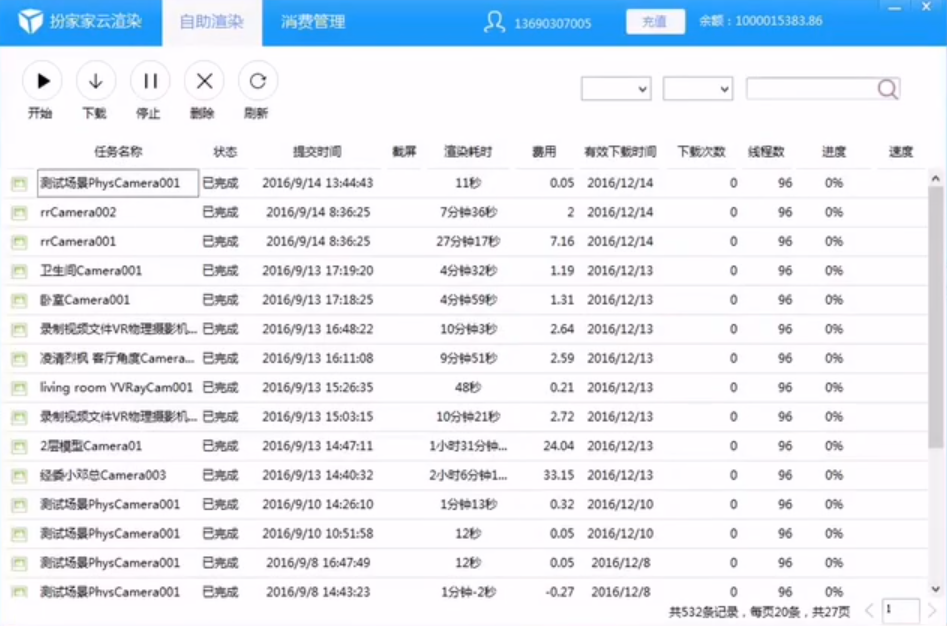The height and width of the screenshot is (626, 947).
Task: Click the 进度 progress column for rrCamera001
Action: click(834, 241)
